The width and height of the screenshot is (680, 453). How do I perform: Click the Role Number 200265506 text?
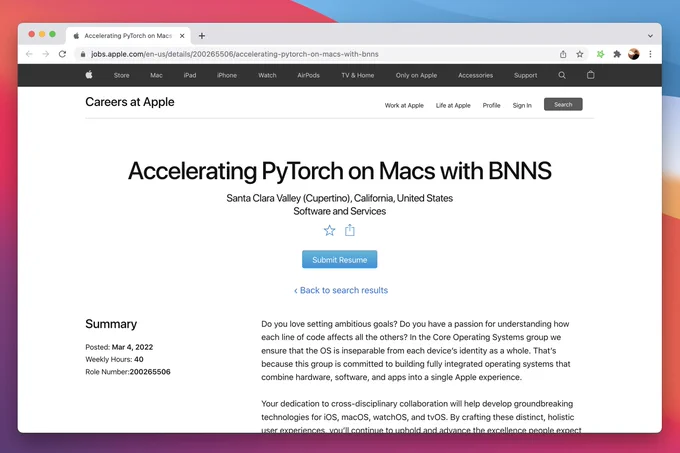tap(128, 372)
